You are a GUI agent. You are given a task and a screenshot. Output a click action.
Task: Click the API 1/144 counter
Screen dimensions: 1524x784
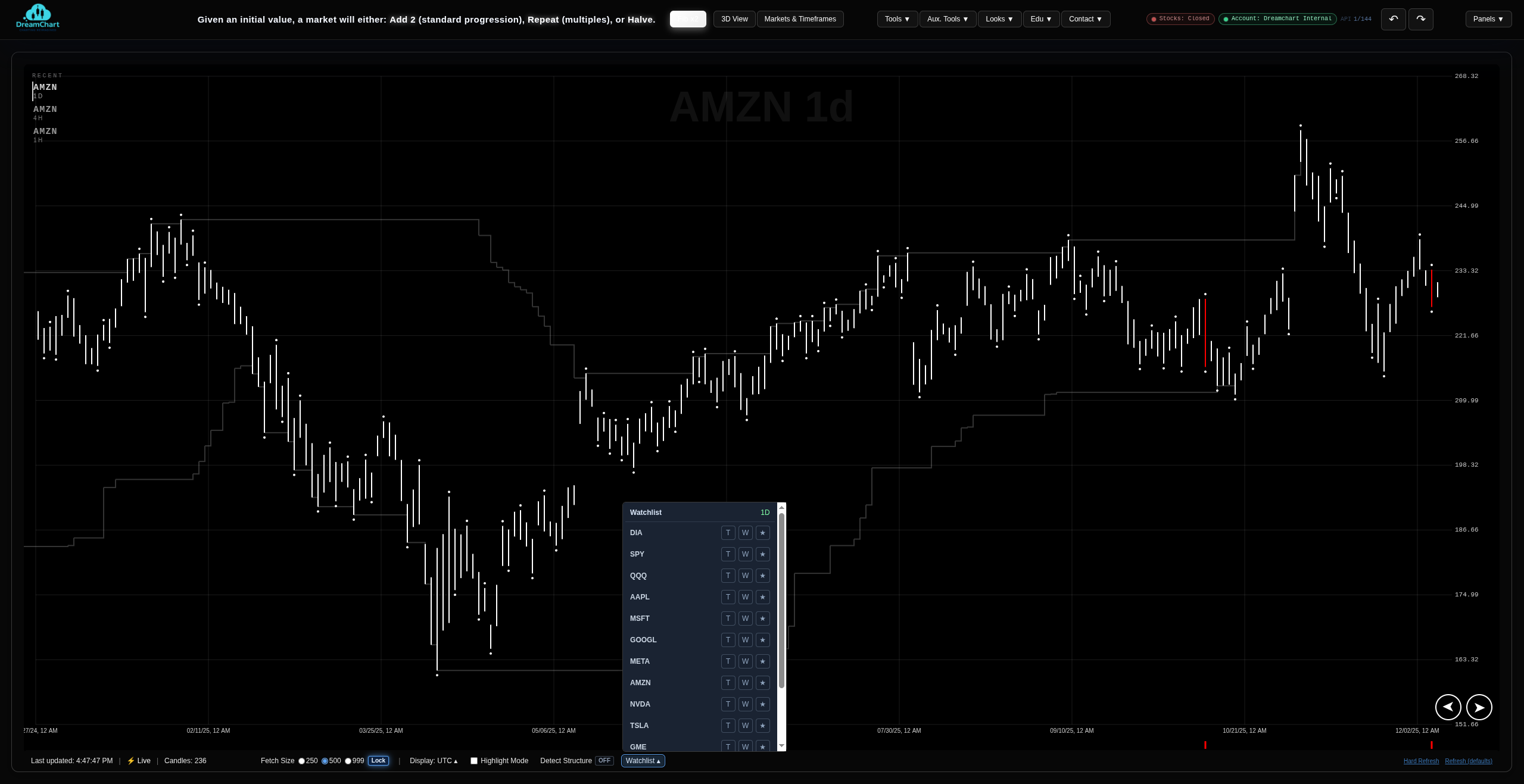point(1355,19)
